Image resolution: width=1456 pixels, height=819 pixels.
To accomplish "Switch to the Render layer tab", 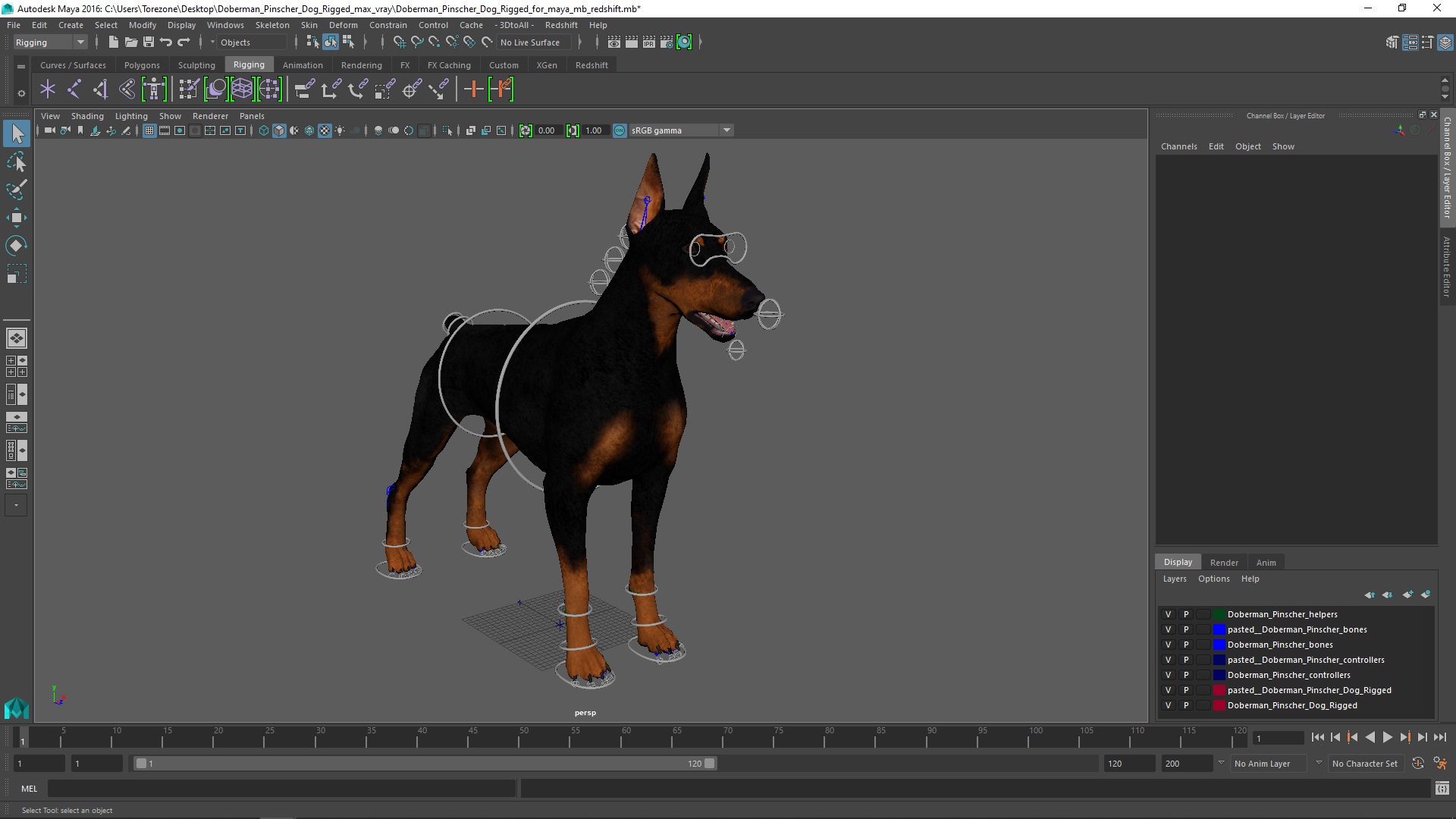I will point(1224,563).
